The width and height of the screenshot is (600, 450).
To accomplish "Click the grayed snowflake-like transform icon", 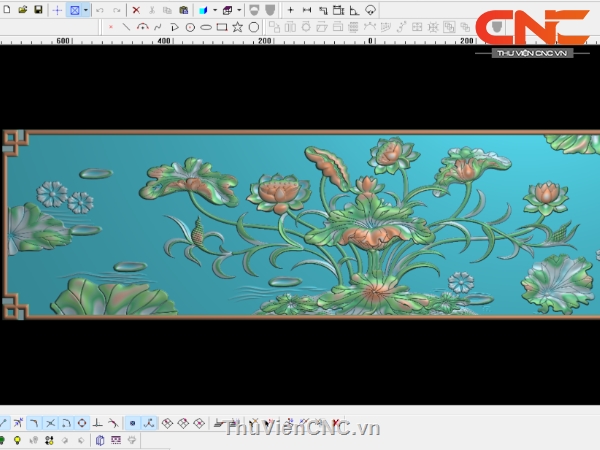I will [x=433, y=27].
